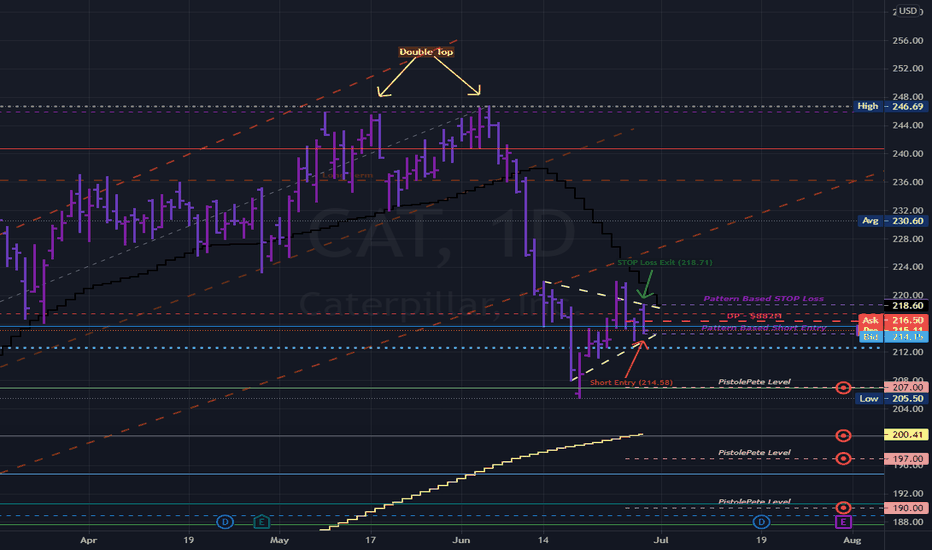Click the 252.00 price axis label

tap(908, 69)
